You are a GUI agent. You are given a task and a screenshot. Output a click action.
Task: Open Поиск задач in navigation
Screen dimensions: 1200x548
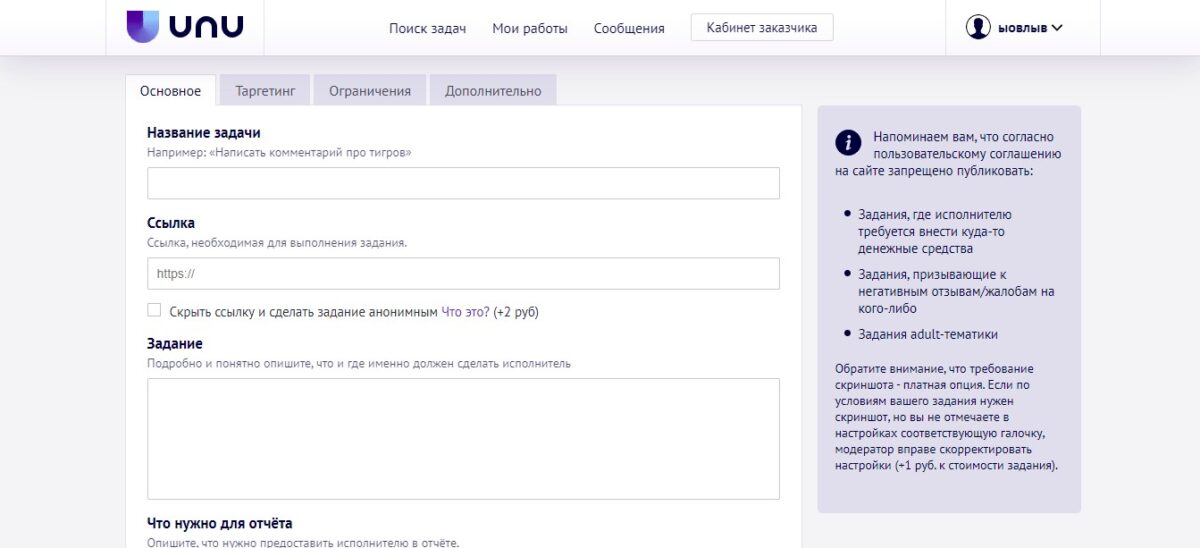point(428,28)
